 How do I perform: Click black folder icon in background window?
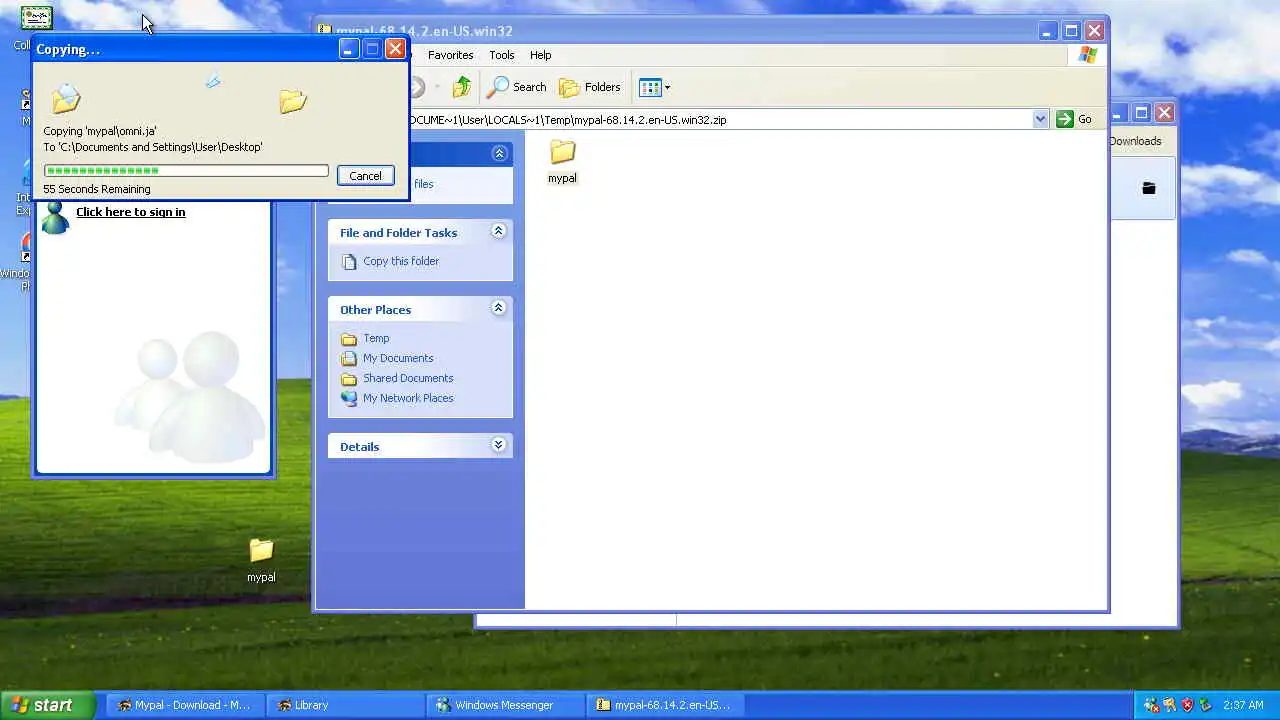(1148, 188)
